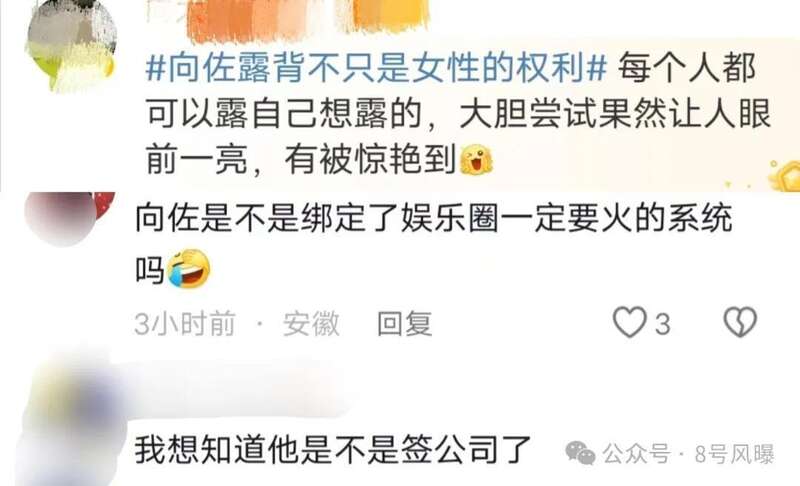Screen dimensions: 800x486
Task: Click the orange image at top of post
Action: pyautogui.click(x=308, y=19)
